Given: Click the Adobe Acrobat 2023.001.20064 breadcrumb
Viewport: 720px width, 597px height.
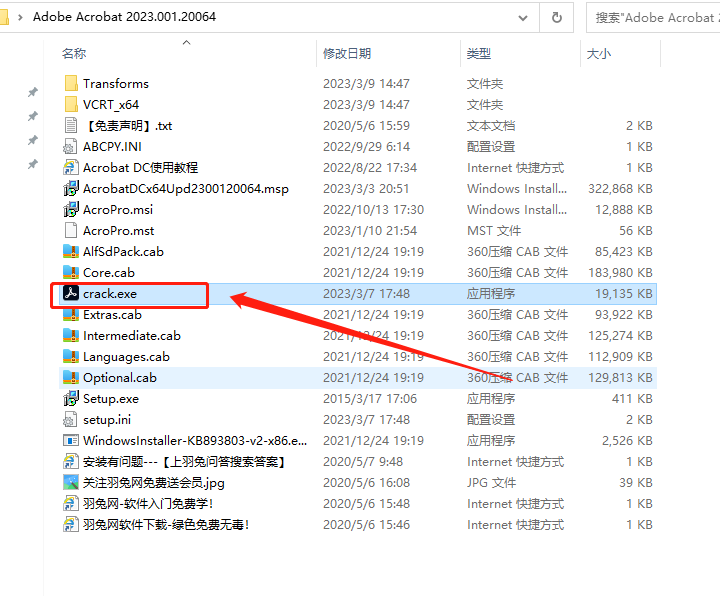Looking at the screenshot, I should pyautogui.click(x=124, y=17).
